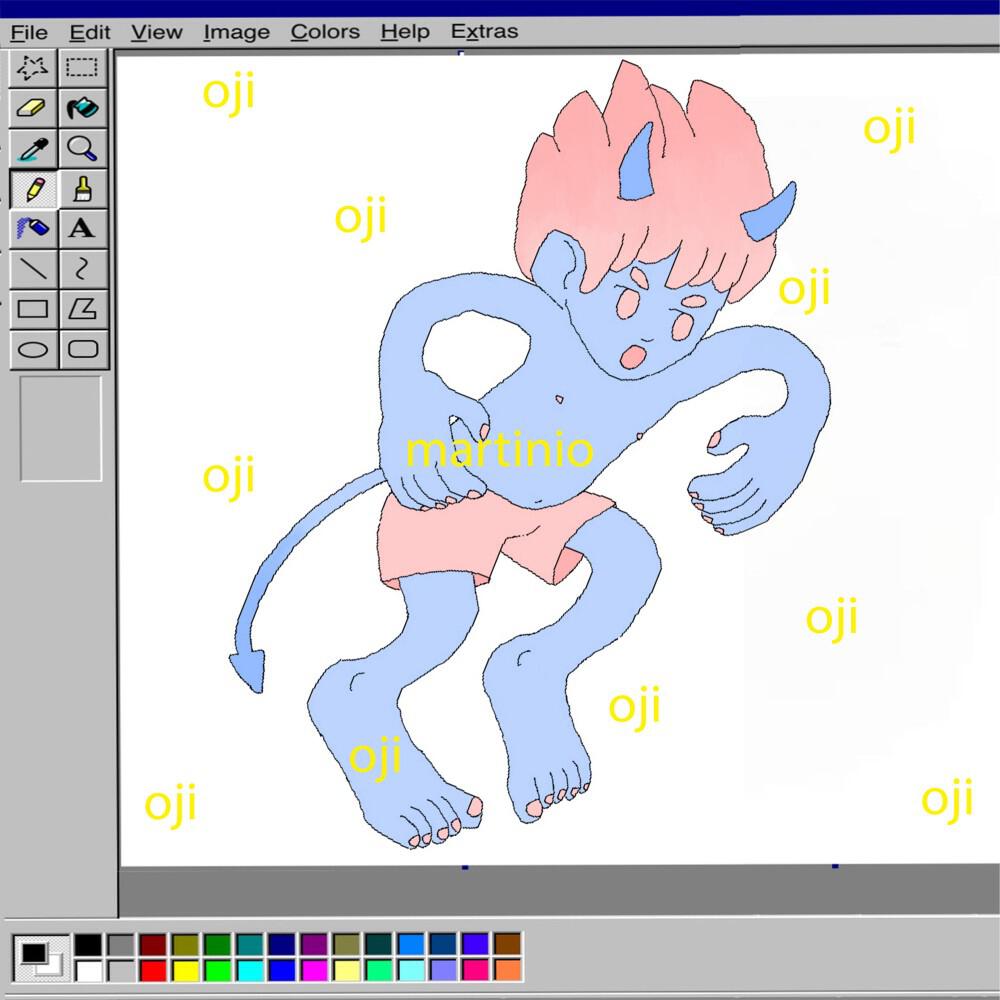This screenshot has width=1000, height=1000.
Task: Select the teal swatch in top row
Action: pos(249,945)
